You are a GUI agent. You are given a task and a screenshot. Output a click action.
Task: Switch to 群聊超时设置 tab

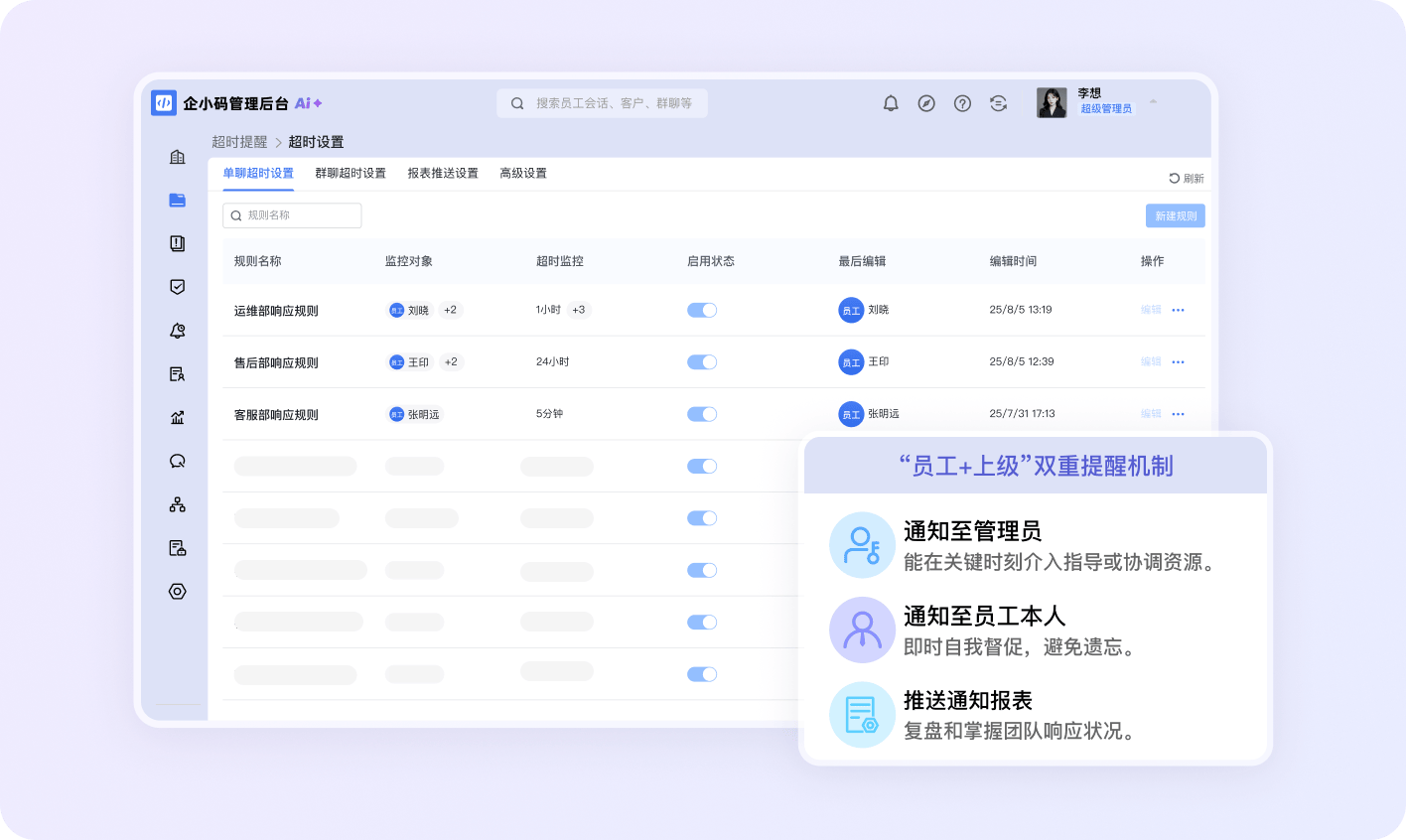tap(351, 173)
